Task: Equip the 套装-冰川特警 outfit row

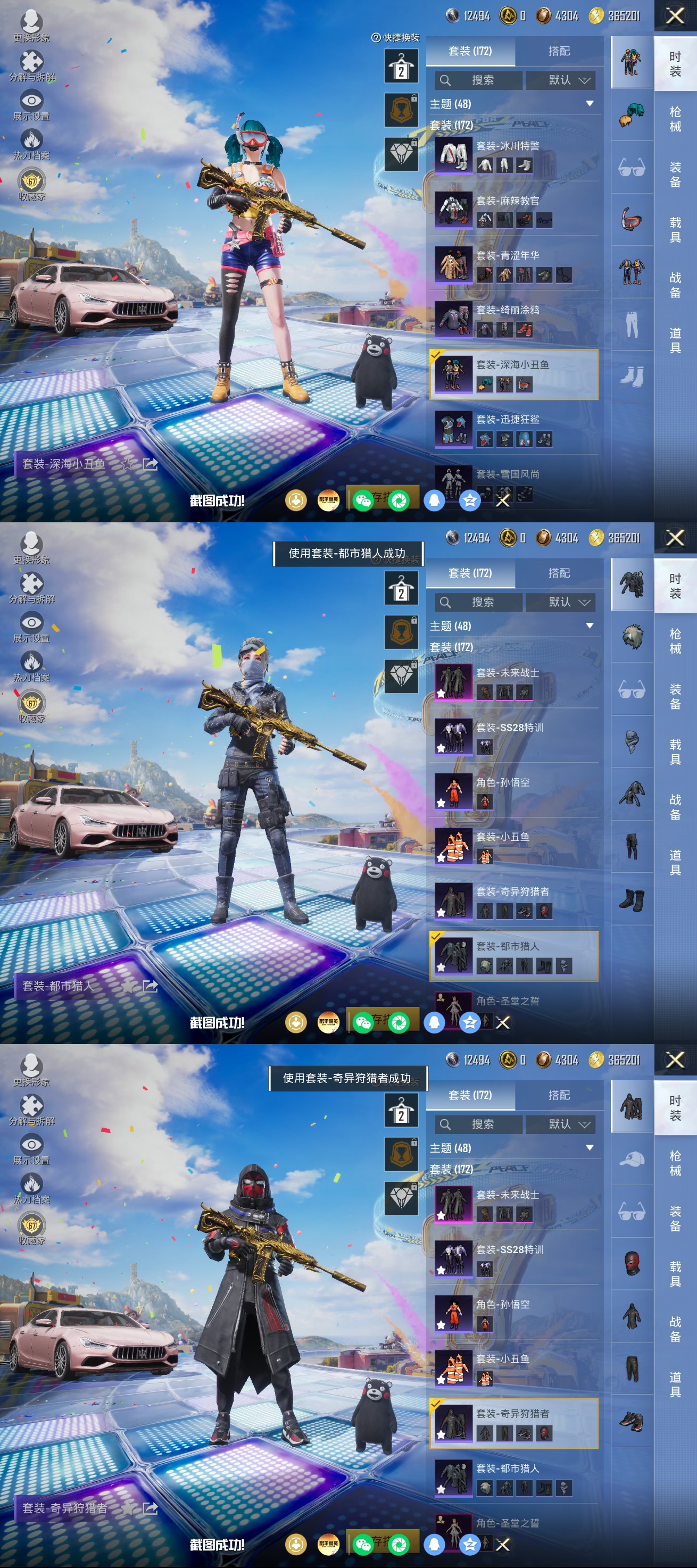Action: (515, 155)
